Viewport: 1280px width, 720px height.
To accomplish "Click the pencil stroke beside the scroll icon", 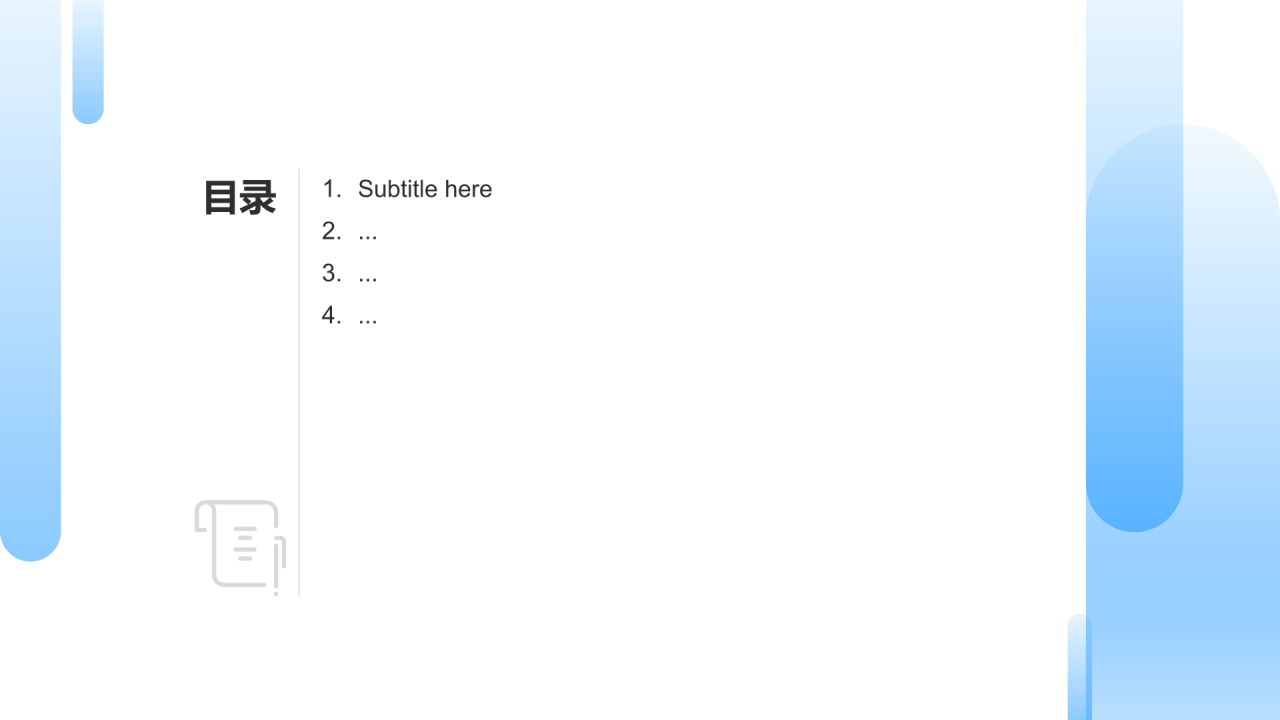I will pos(279,566).
